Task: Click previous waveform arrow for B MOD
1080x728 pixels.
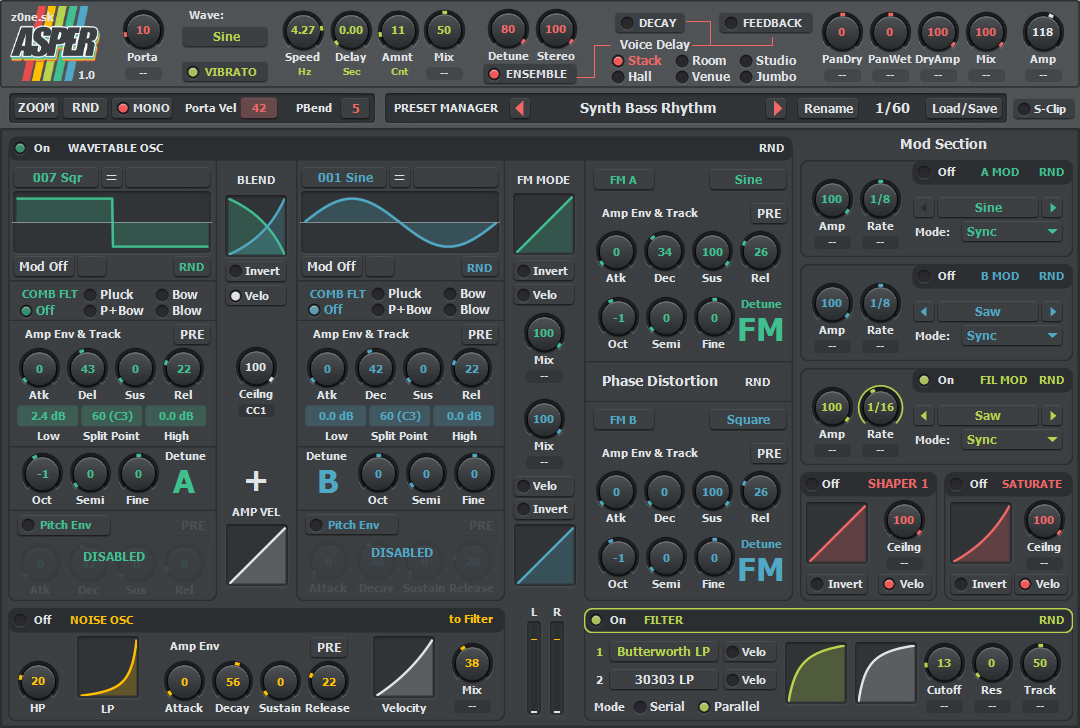Action: (924, 311)
